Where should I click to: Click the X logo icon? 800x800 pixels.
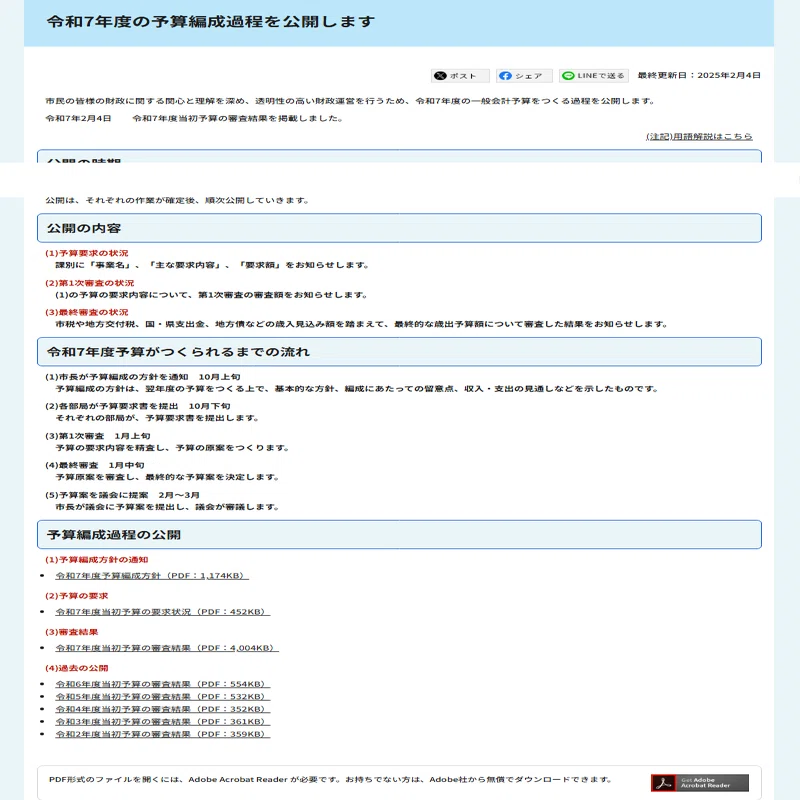pos(440,76)
